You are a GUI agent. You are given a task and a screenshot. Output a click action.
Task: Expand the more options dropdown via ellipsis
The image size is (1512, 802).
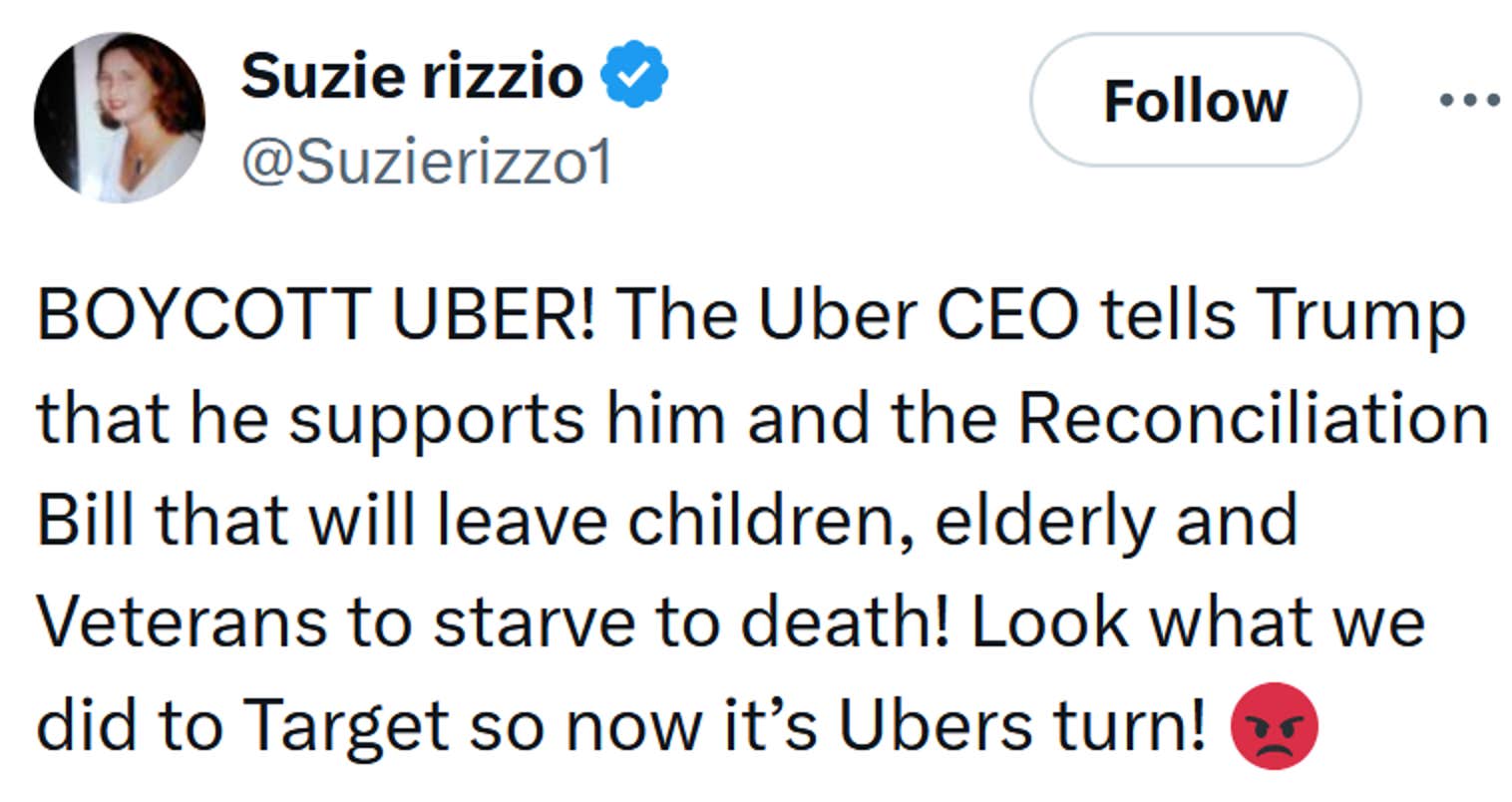coord(1468,98)
